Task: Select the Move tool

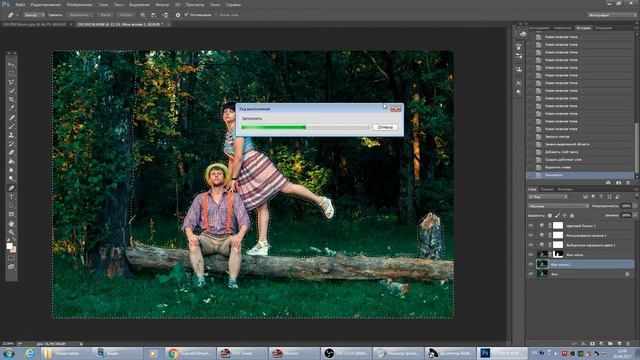Action: coord(11,65)
